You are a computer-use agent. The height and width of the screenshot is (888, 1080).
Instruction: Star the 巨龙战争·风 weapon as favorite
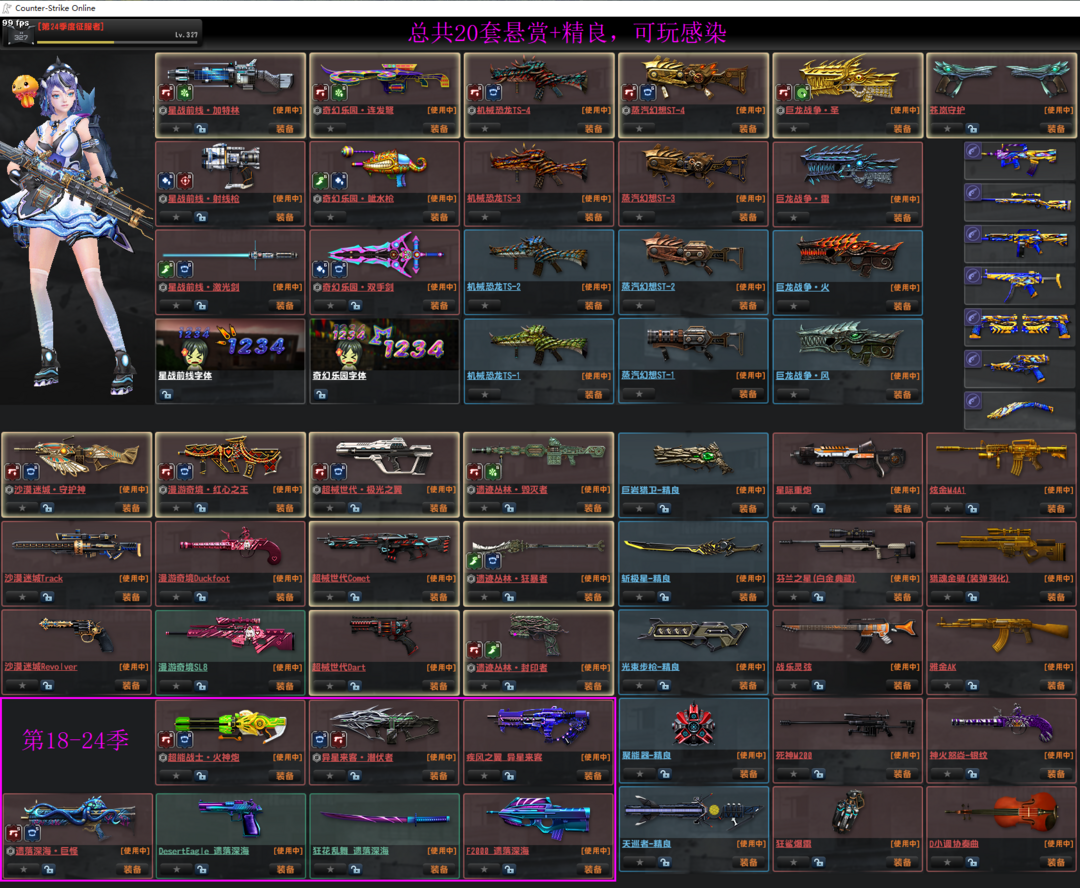point(793,394)
